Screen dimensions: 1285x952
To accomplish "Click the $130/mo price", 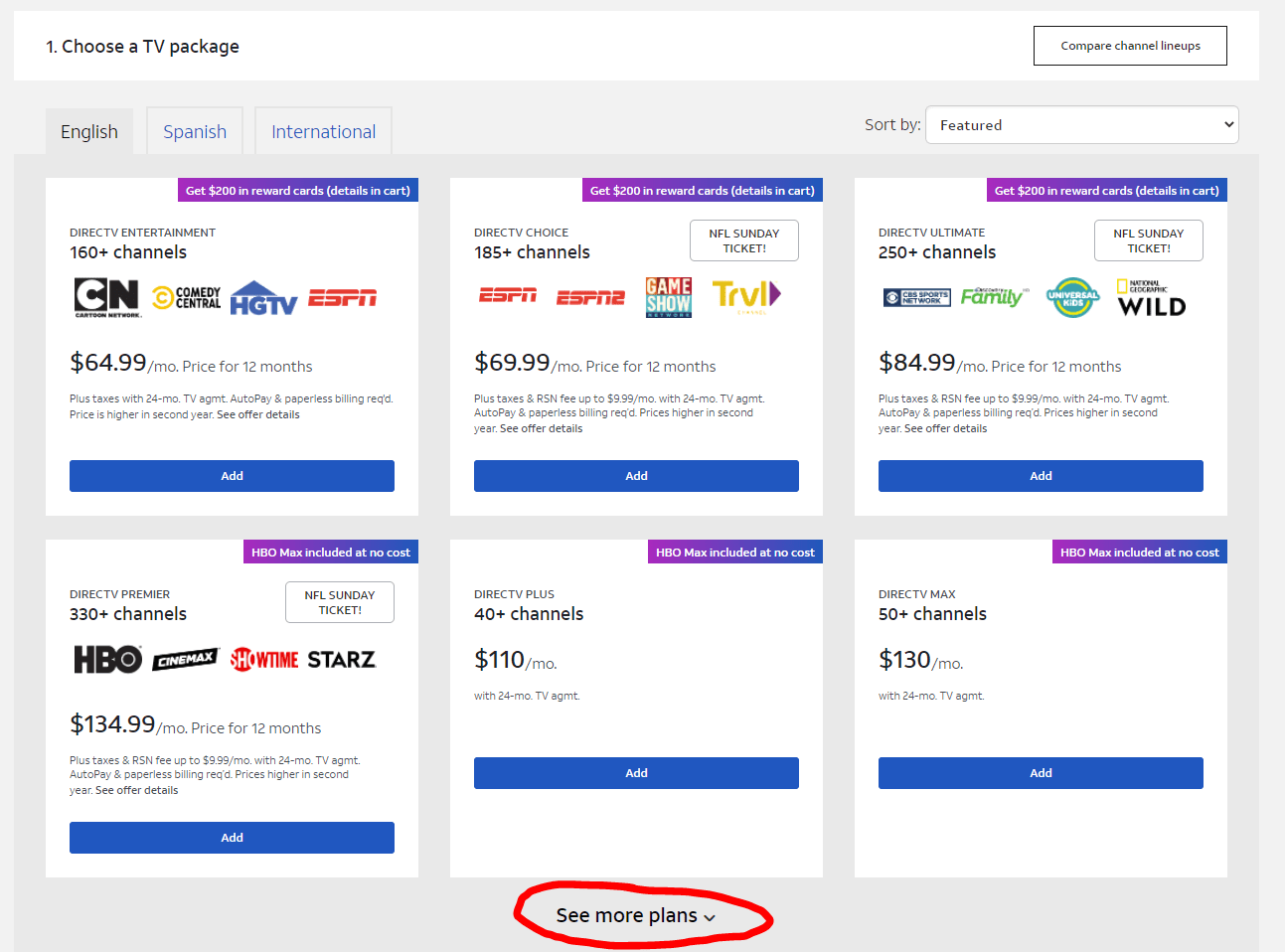I will (921, 661).
